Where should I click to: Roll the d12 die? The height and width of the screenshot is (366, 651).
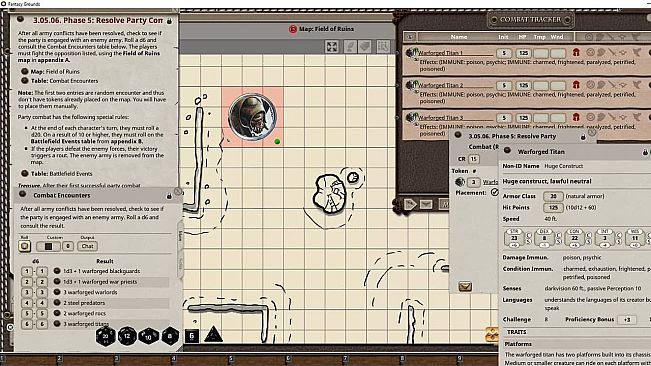point(127,336)
